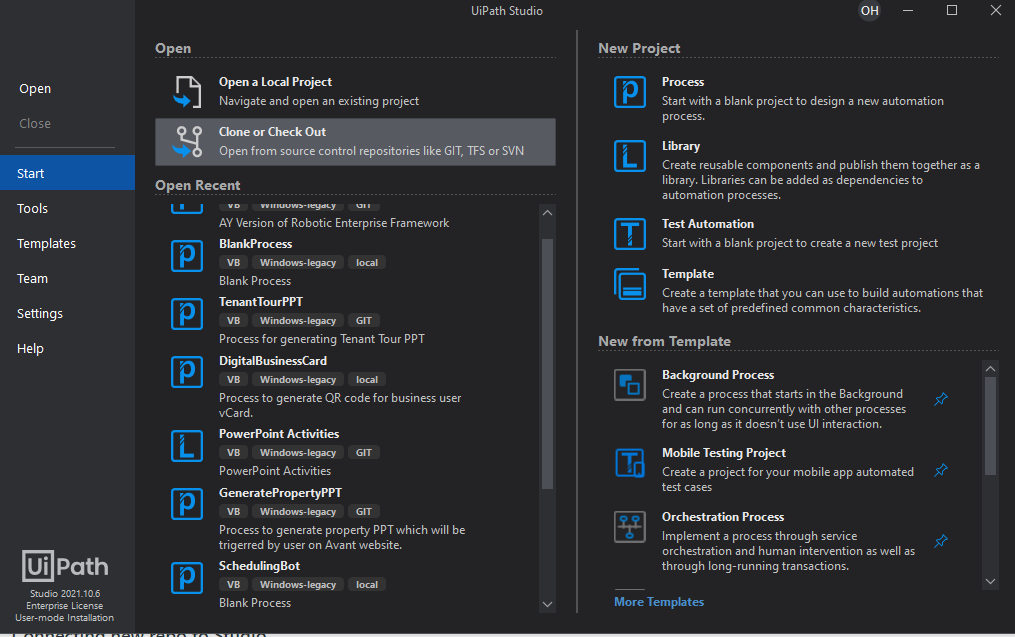Screen dimensions: 1015x637
Task: Select Clone or Check Out option
Action: click(355, 142)
